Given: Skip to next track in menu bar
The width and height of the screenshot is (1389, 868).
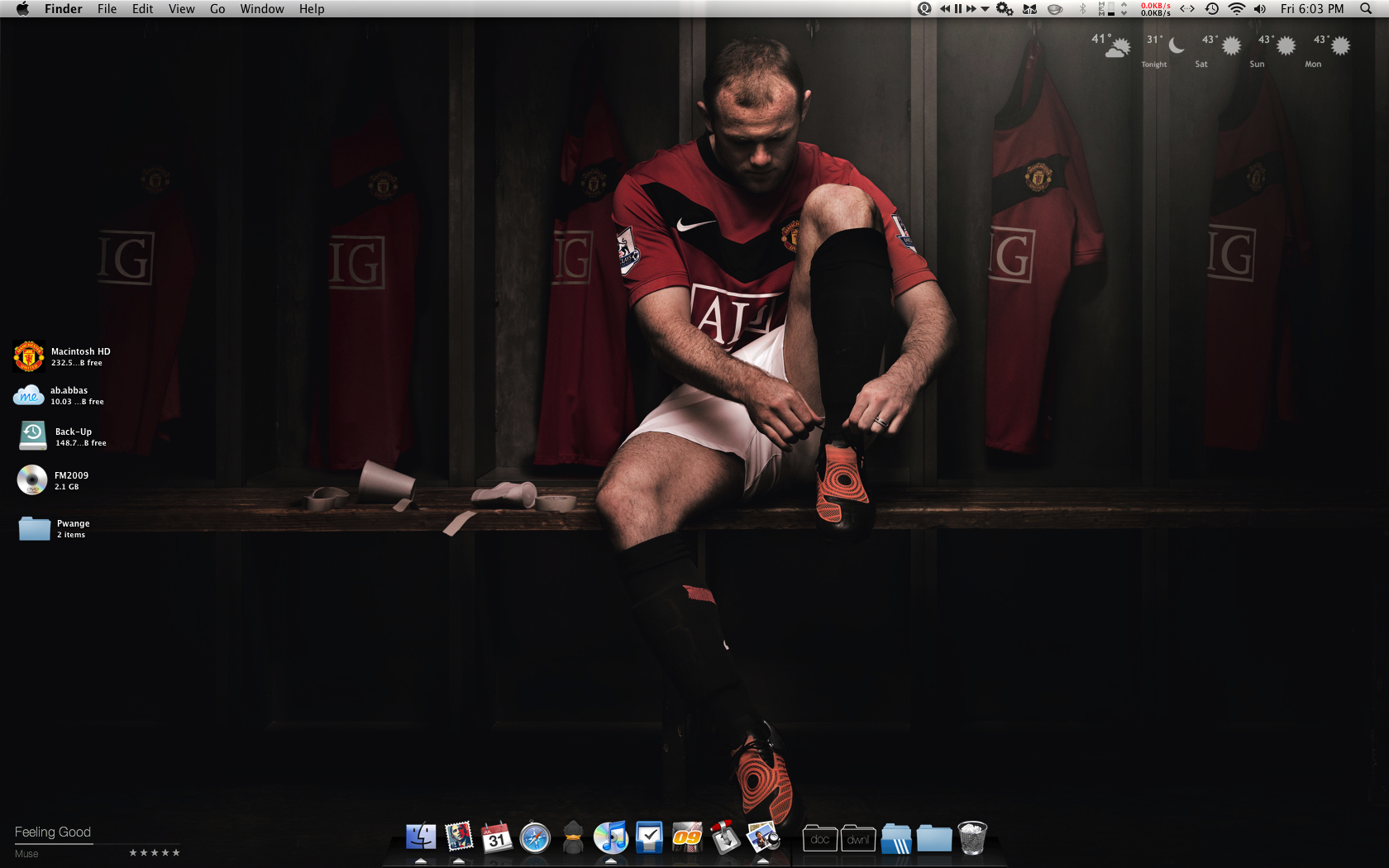Looking at the screenshot, I should tap(971, 9).
